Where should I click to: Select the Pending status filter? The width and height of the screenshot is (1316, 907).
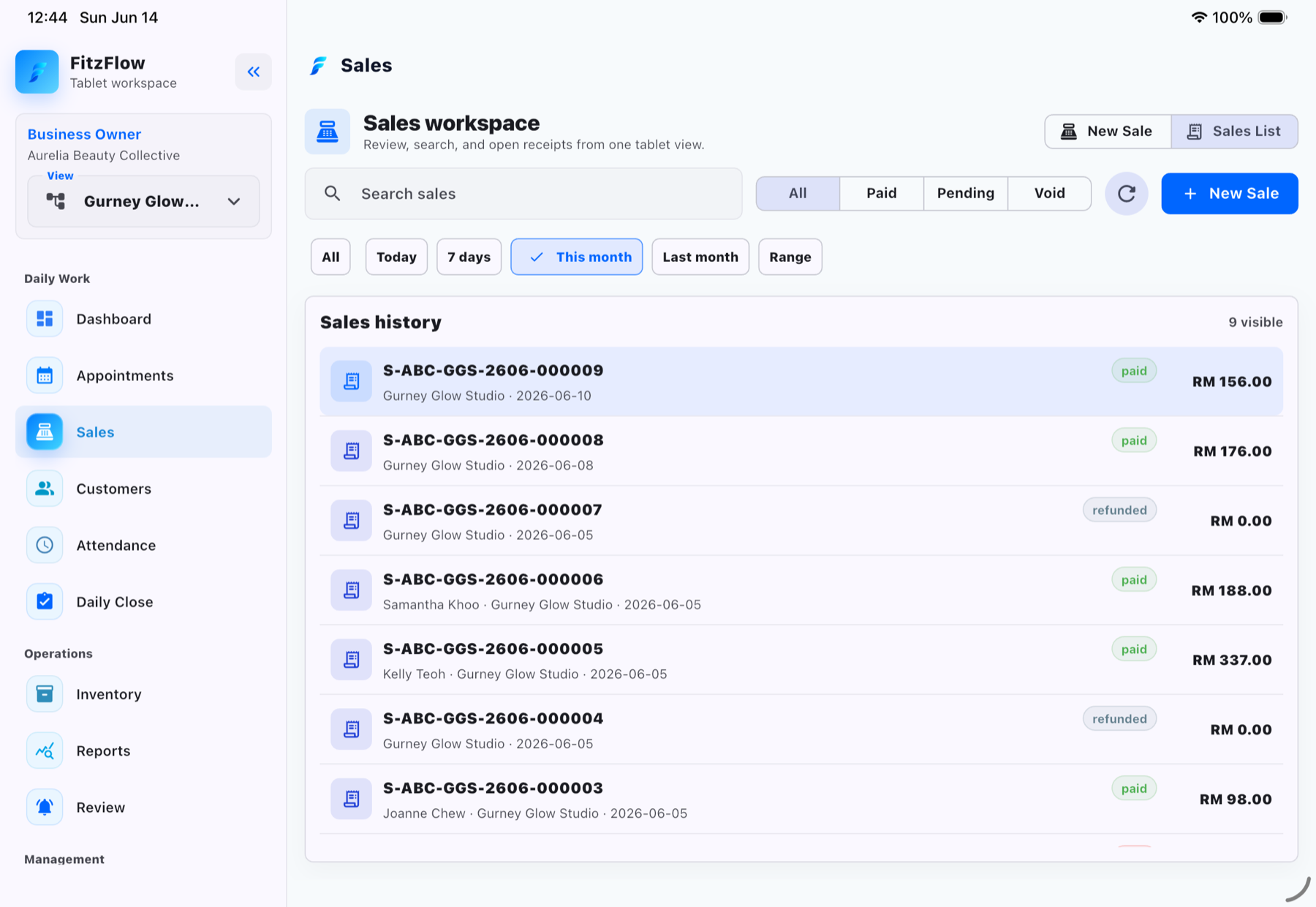[x=966, y=193]
